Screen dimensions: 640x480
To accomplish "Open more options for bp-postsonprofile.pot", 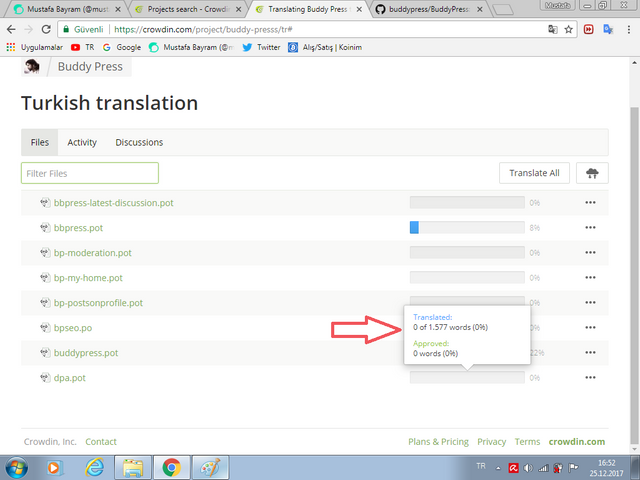I will coord(590,302).
